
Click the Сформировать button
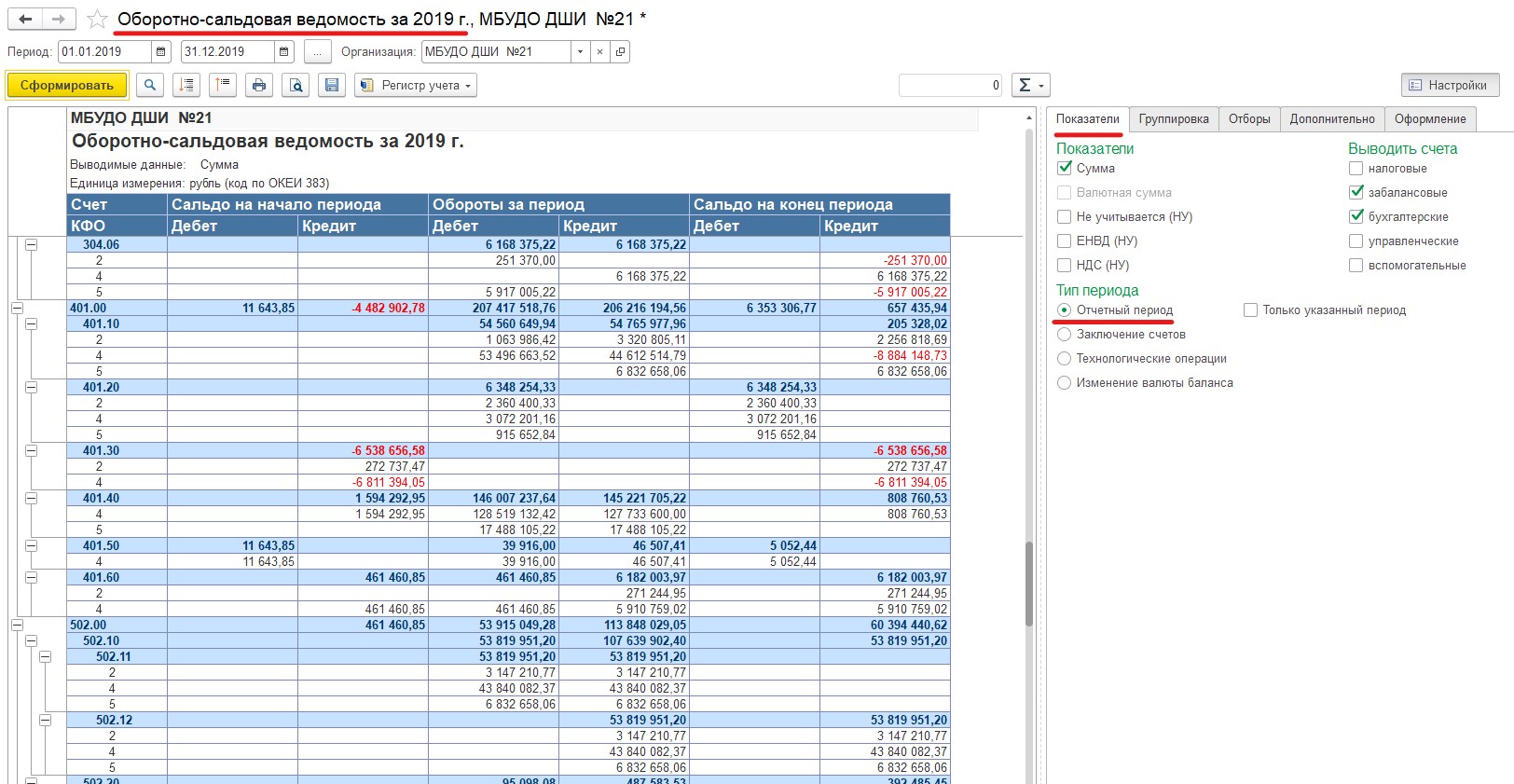click(67, 85)
